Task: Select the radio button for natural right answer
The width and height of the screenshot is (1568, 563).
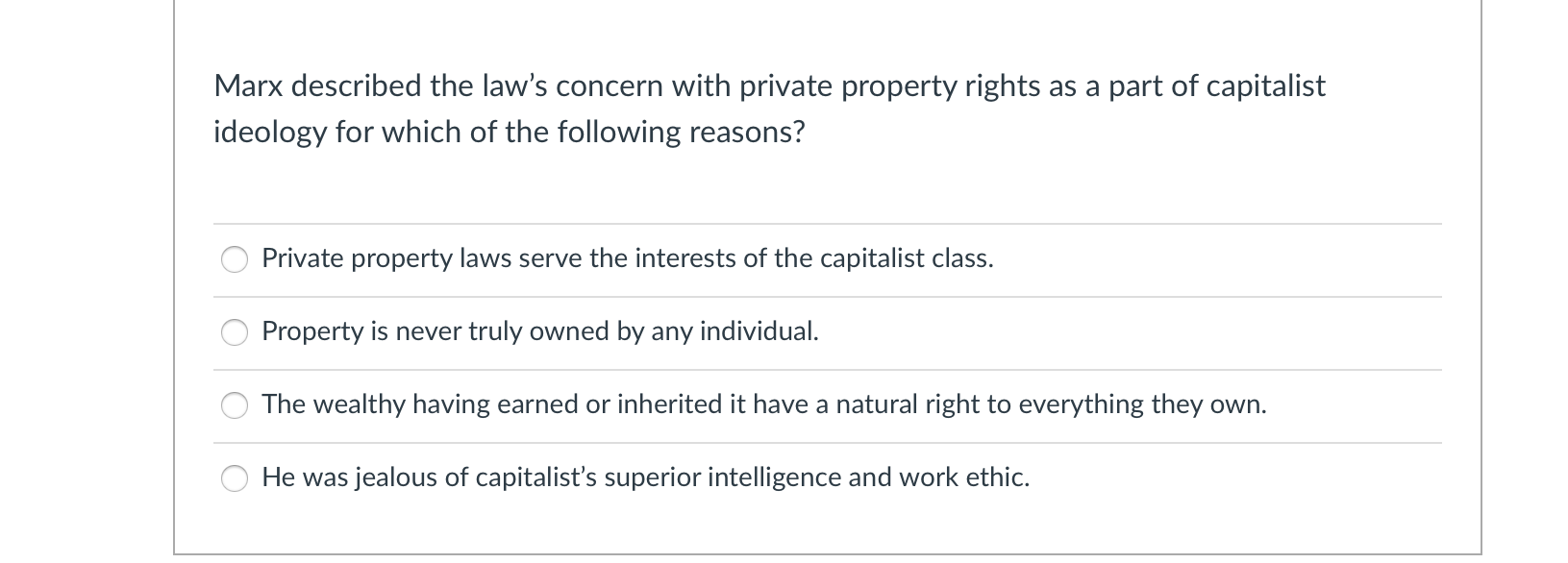Action: (x=235, y=404)
